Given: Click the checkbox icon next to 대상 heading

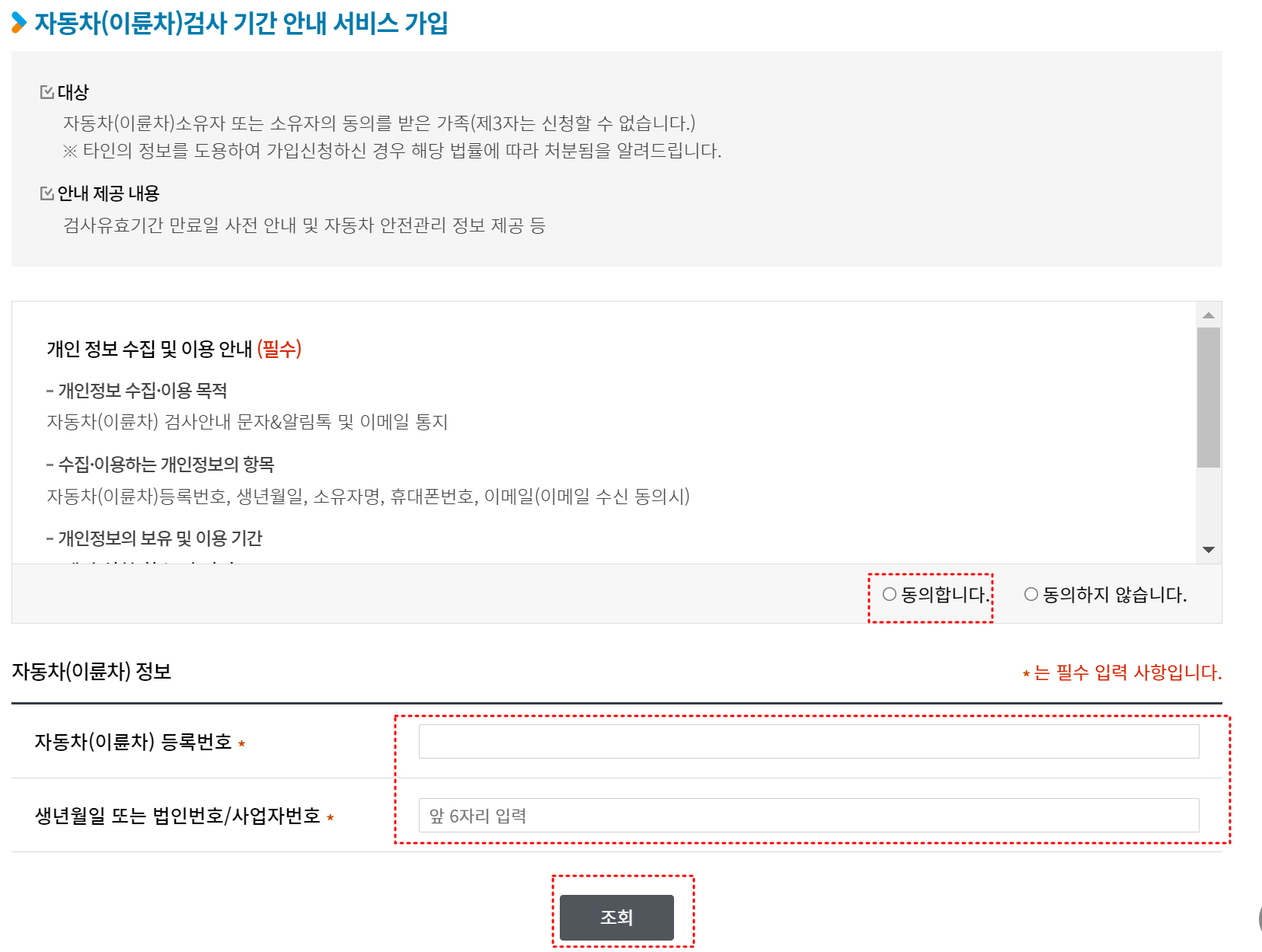Looking at the screenshot, I should (x=46, y=91).
